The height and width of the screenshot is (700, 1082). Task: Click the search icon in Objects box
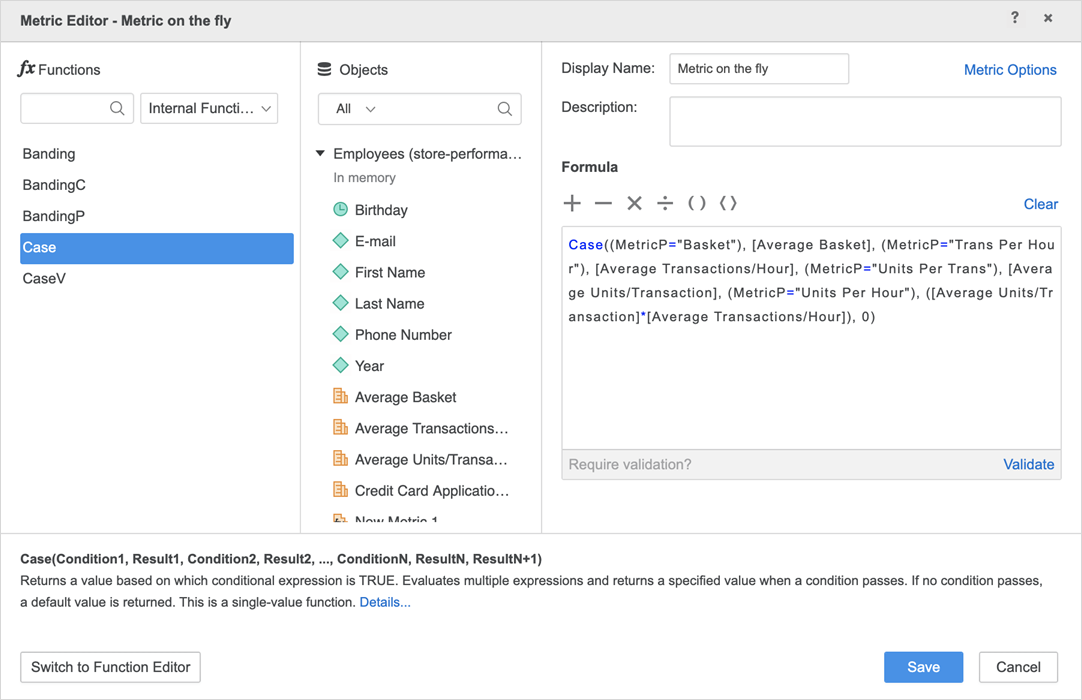point(504,109)
